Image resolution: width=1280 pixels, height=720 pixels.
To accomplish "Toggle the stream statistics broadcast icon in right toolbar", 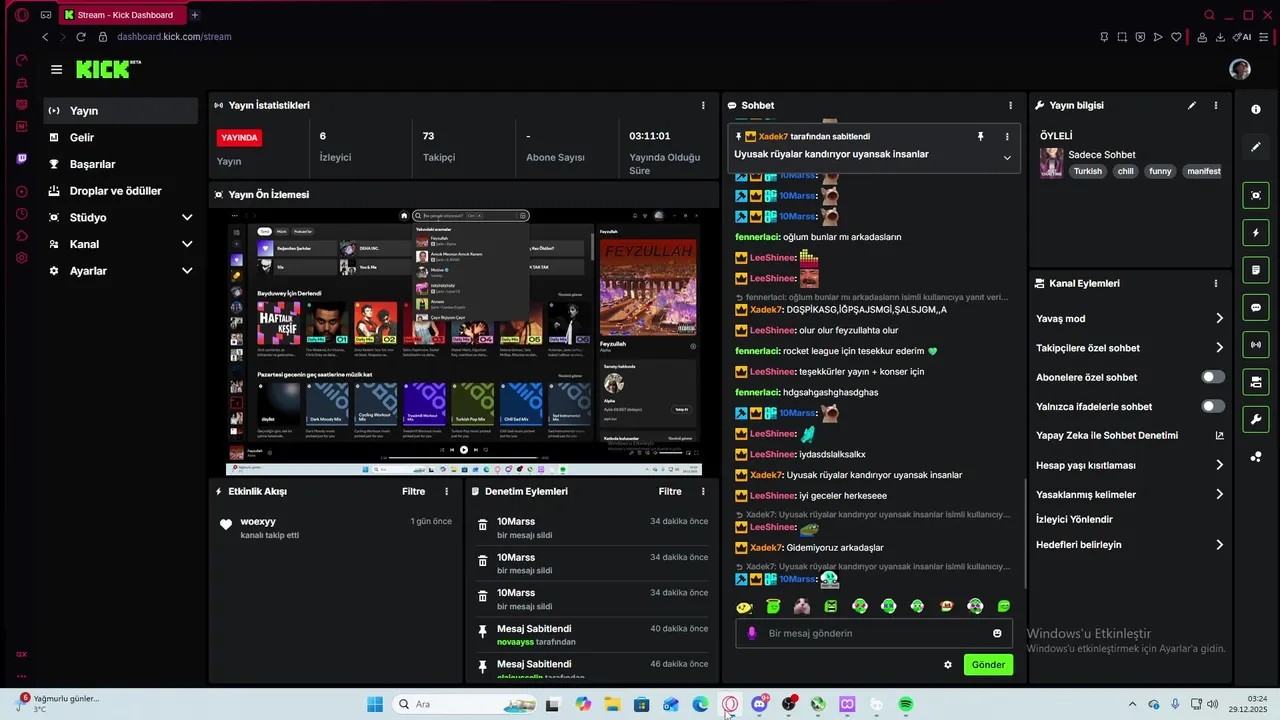I will point(1256,345).
